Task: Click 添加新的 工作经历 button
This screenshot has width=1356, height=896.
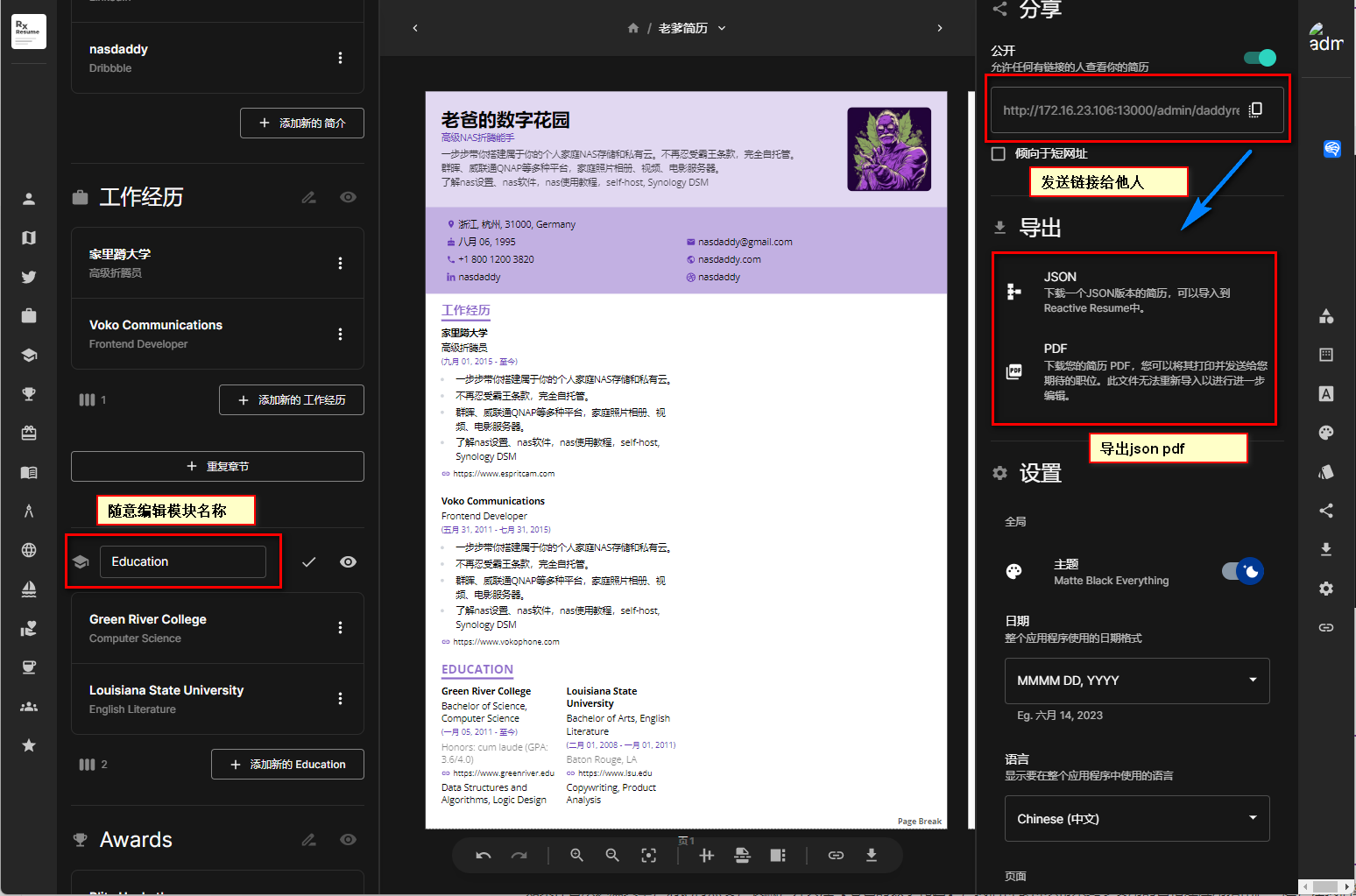Action: pyautogui.click(x=292, y=400)
